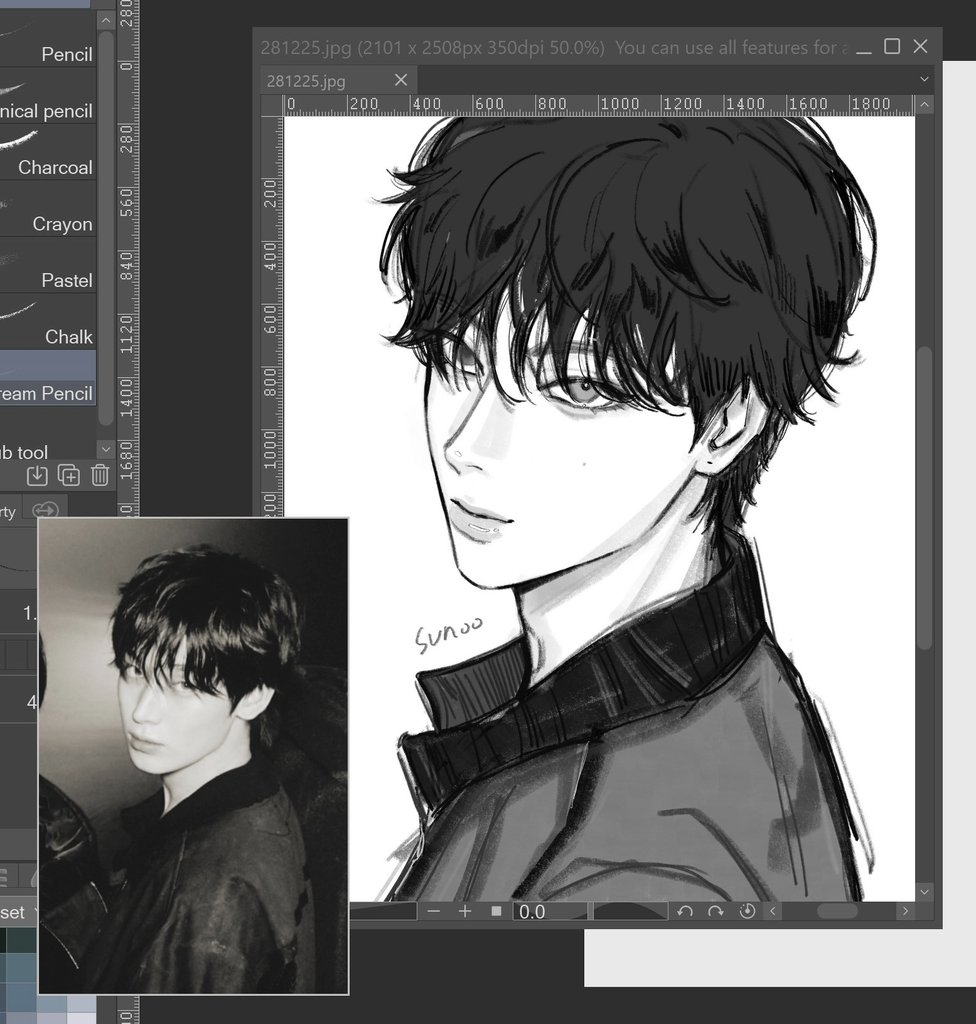The width and height of the screenshot is (976, 1024).
Task: Maximize the 281225.jpg canvas window
Action: click(892, 46)
